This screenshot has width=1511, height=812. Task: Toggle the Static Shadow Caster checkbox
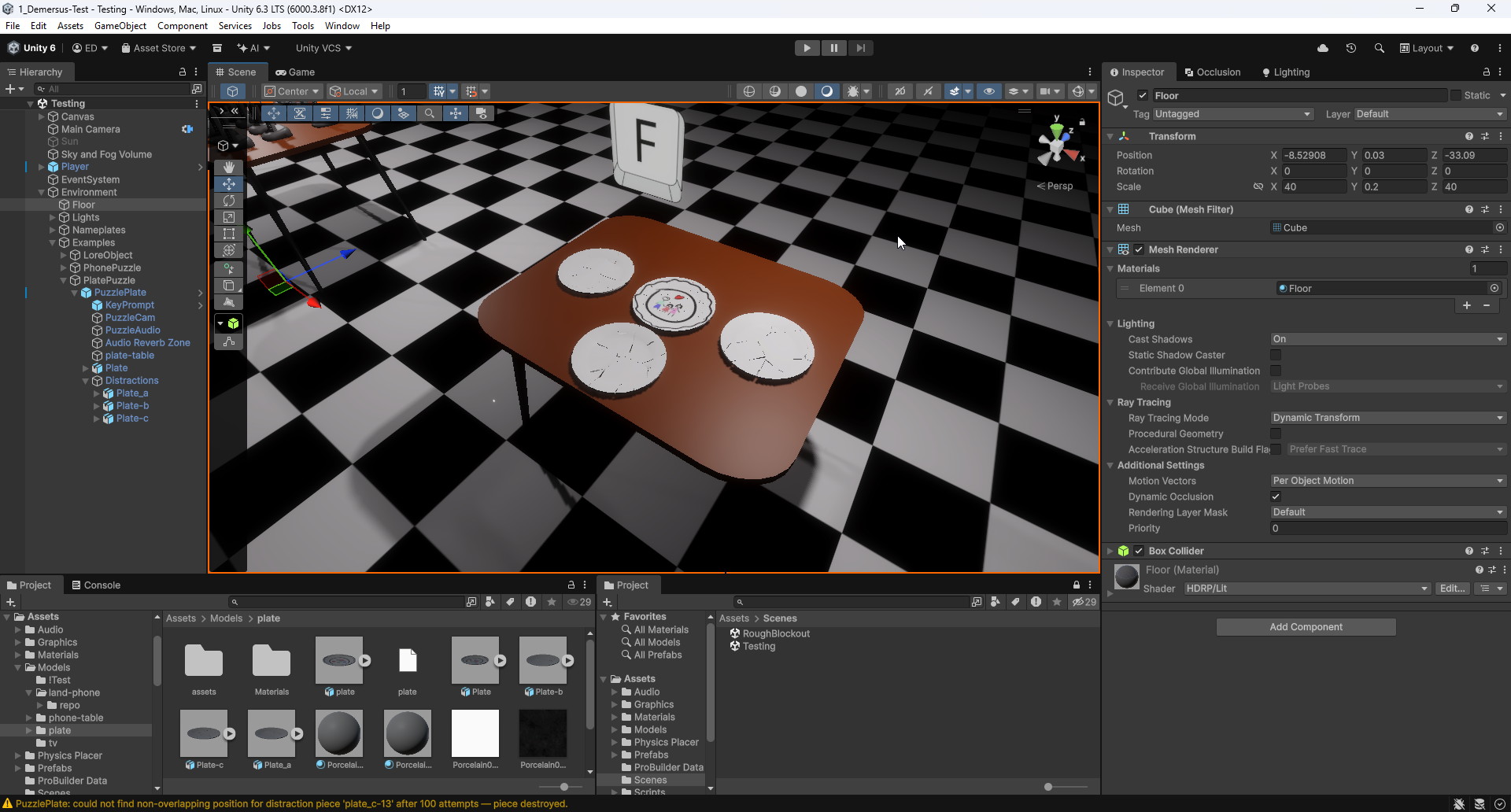coord(1276,355)
